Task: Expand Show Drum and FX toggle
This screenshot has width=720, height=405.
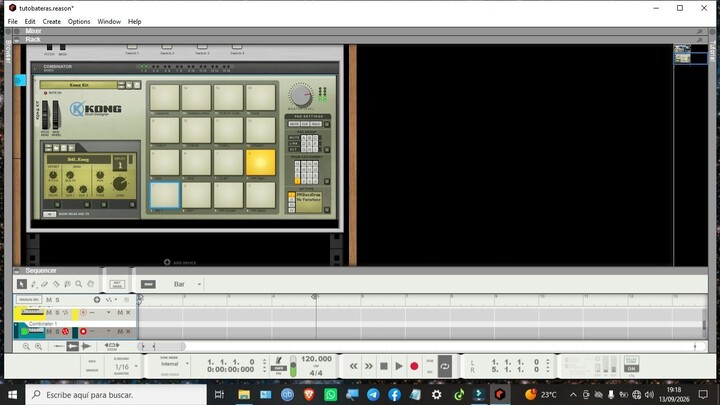Action: tap(50, 214)
